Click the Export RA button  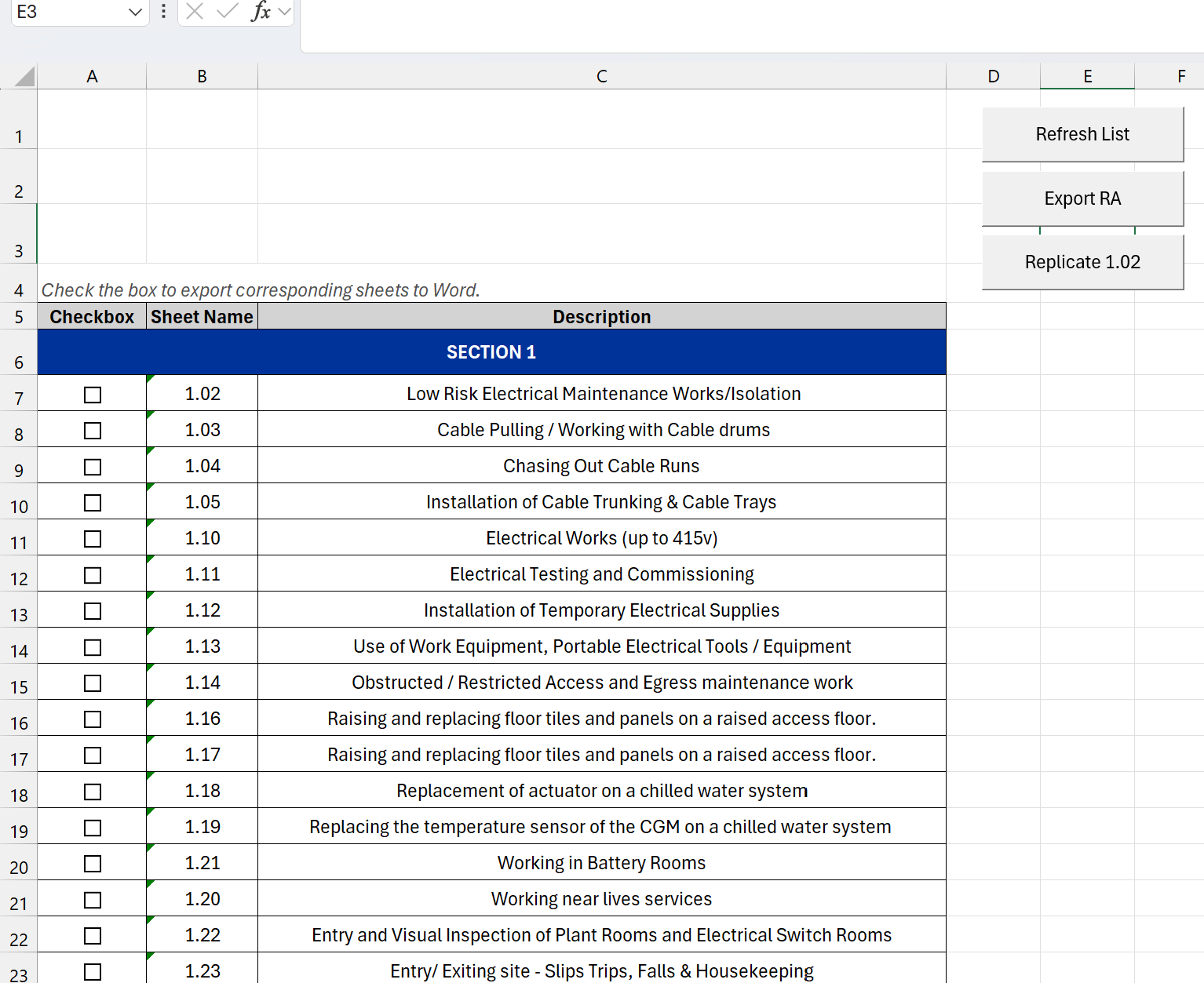coord(1082,198)
